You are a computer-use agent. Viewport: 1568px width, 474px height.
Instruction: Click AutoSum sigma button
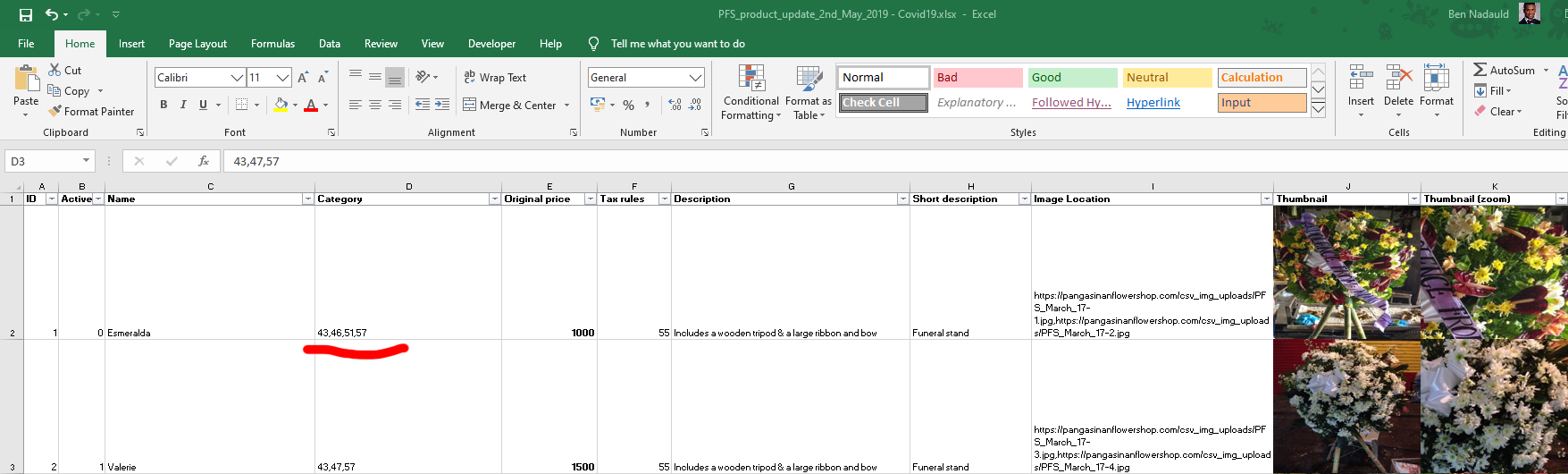1504,70
